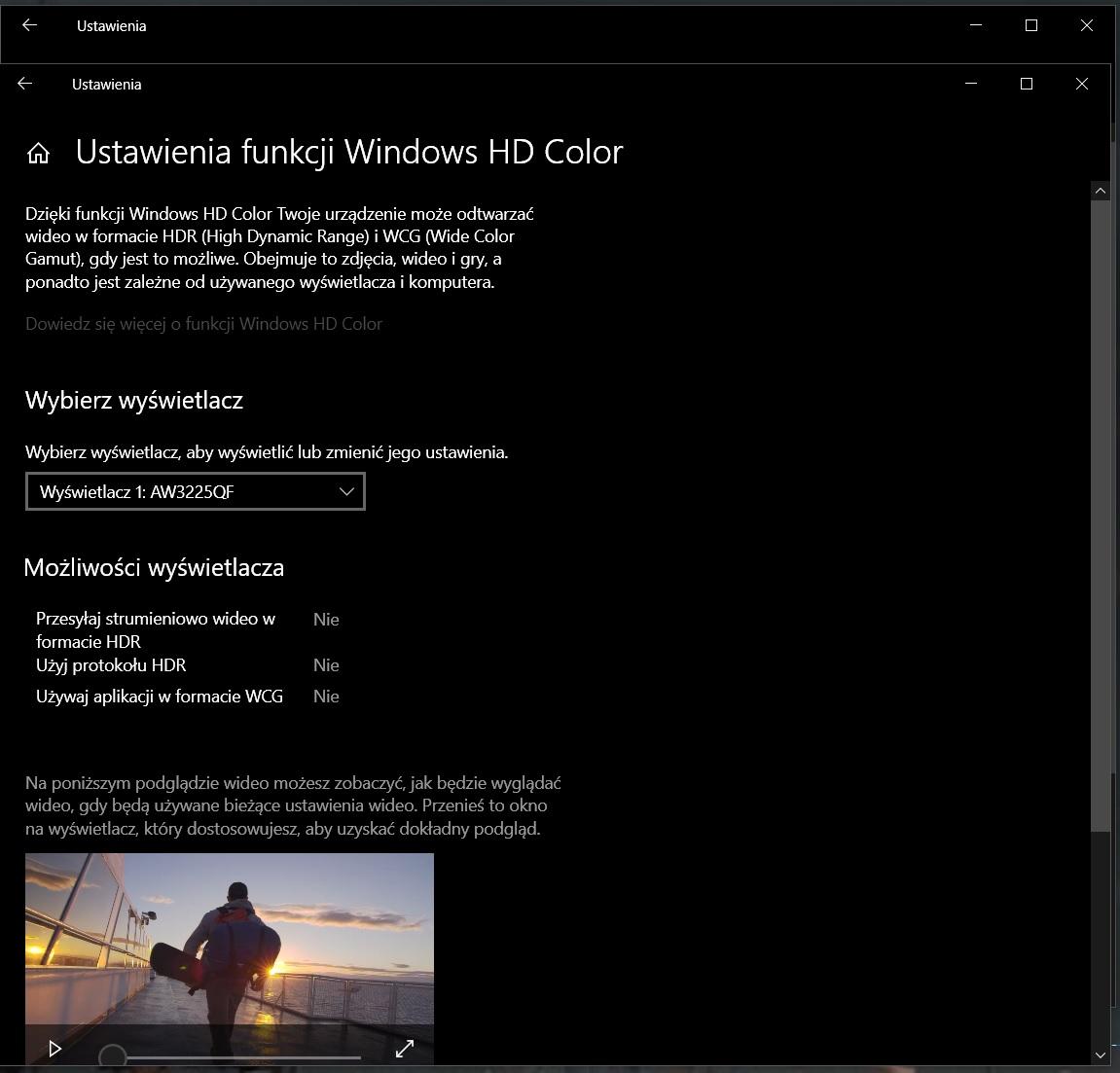Click the vertical scrollbar thumb

(1101, 516)
